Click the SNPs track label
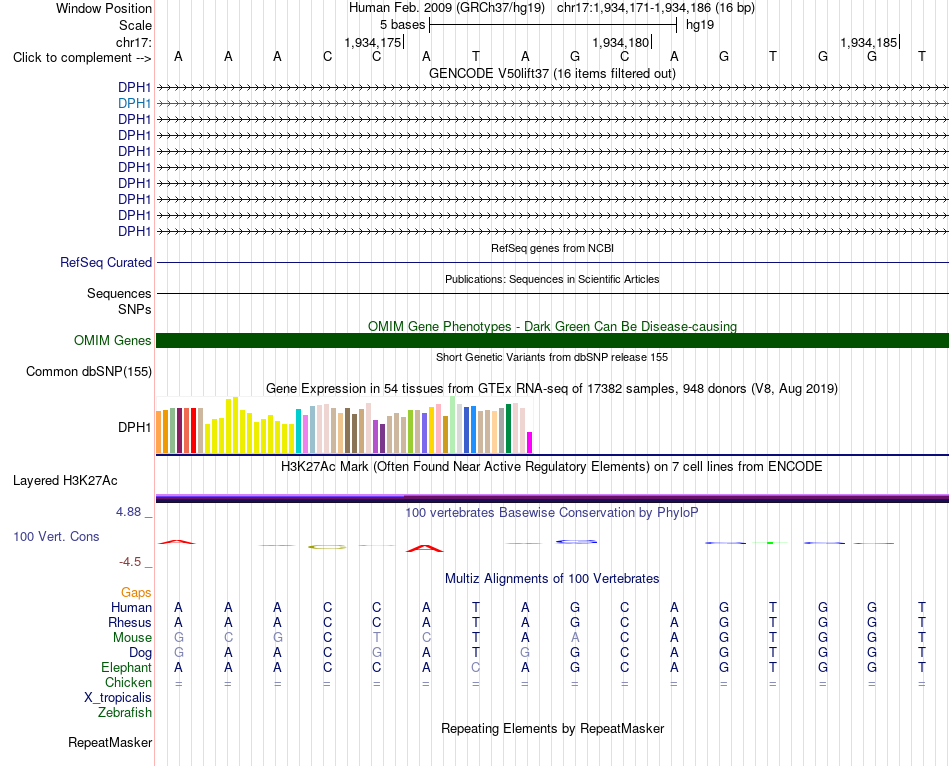This screenshot has height=766, width=950. tap(135, 309)
